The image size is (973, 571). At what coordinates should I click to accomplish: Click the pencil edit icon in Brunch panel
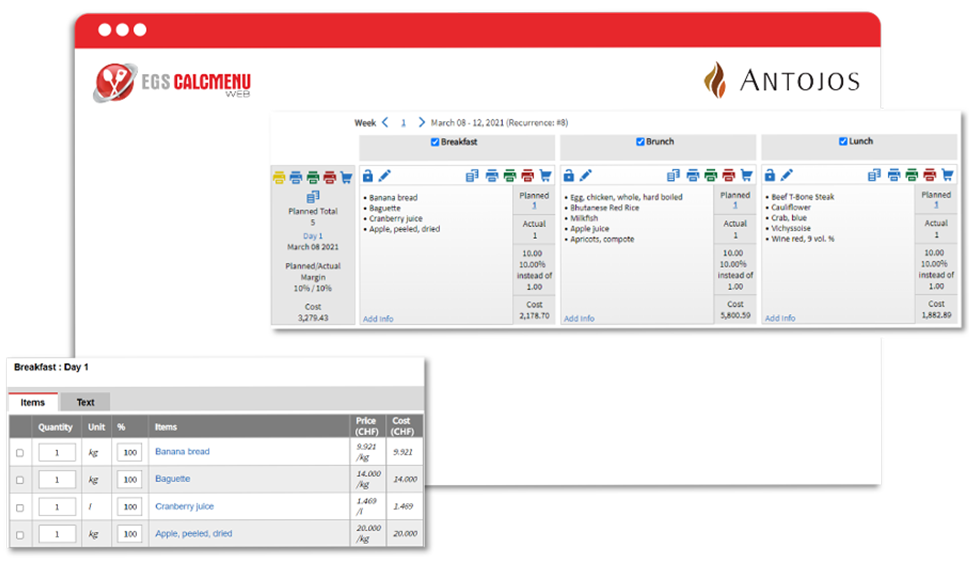coord(586,176)
